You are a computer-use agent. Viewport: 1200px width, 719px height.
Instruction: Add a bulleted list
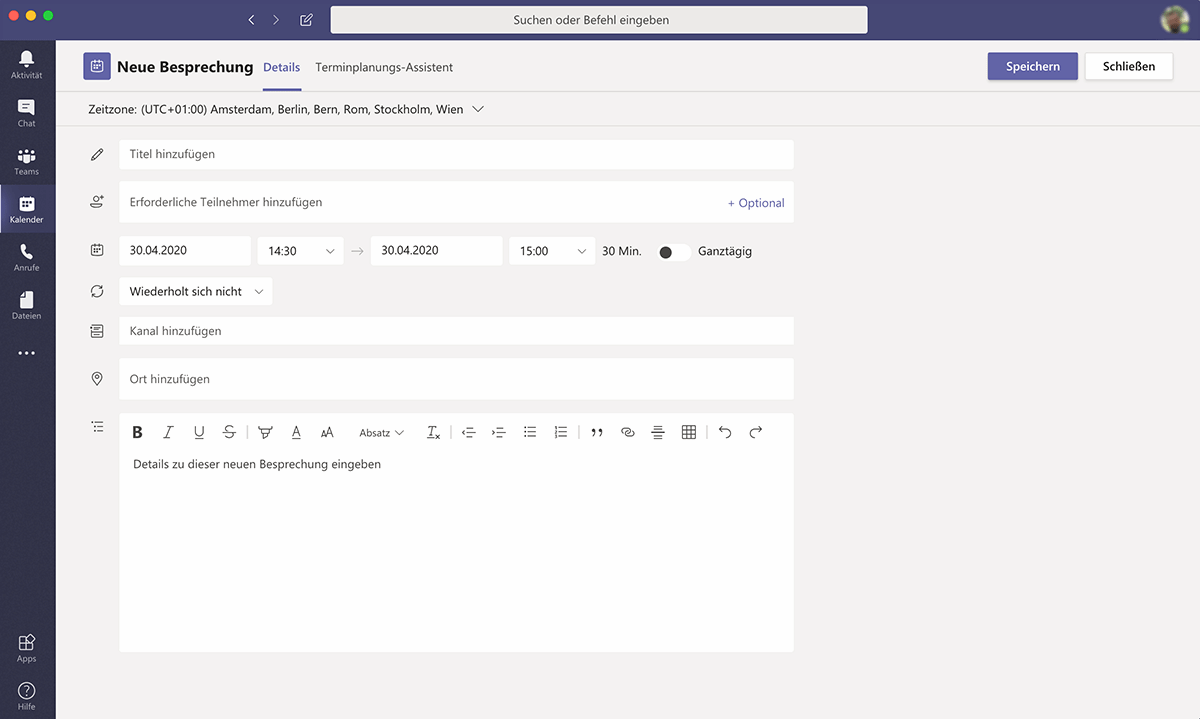click(530, 432)
